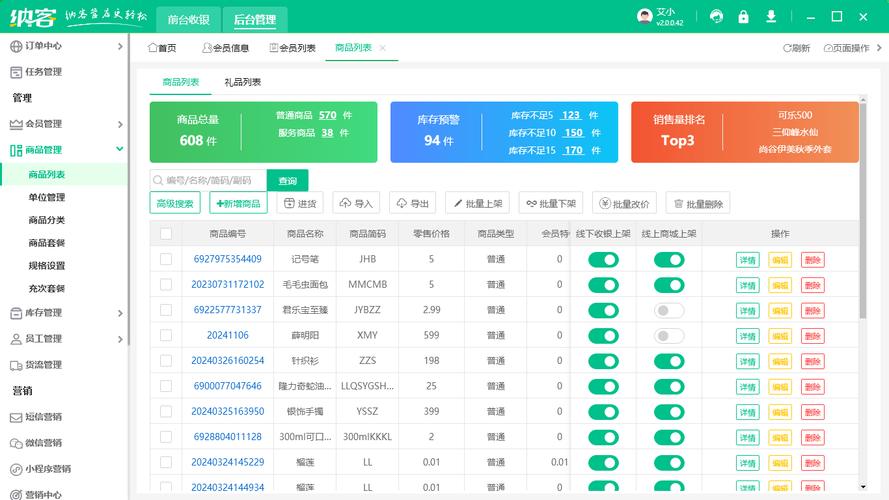The width and height of the screenshot is (889, 500).
Task: Expand 库存管理 chevron arrow
Action: [x=120, y=313]
